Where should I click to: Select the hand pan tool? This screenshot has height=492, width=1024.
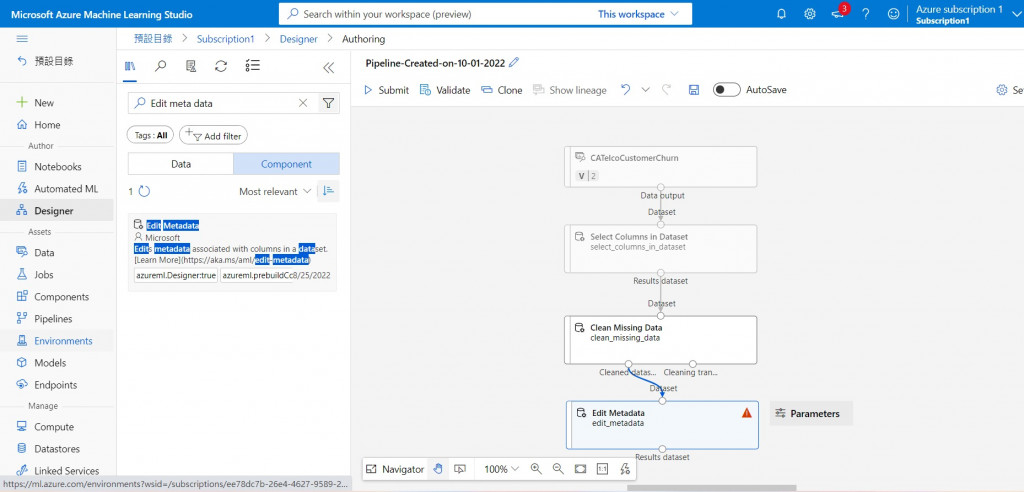pos(438,468)
